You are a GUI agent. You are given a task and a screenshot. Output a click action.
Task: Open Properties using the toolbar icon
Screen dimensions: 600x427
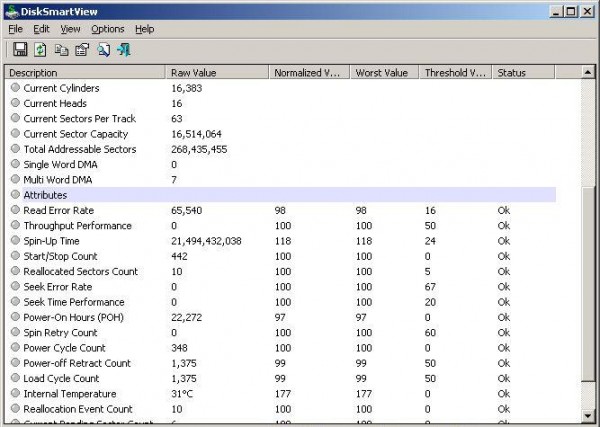pos(82,50)
